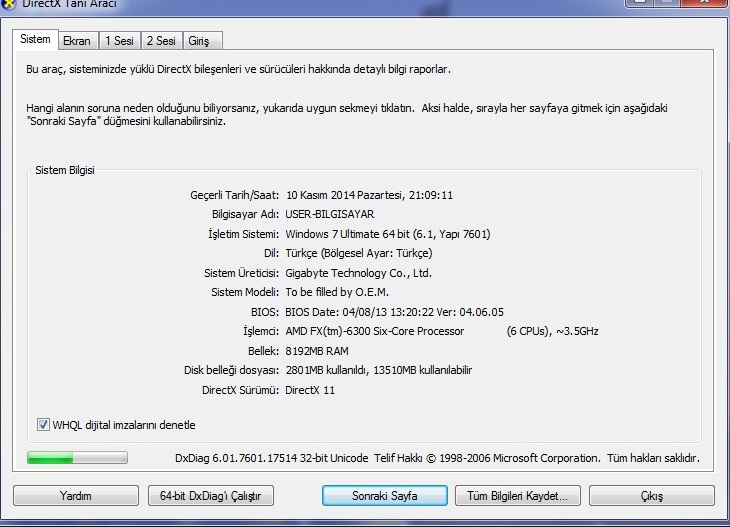Click AMD FX(tm)-6300 Six-Core Processor text
This screenshot has width=730, height=527.
click(x=375, y=331)
